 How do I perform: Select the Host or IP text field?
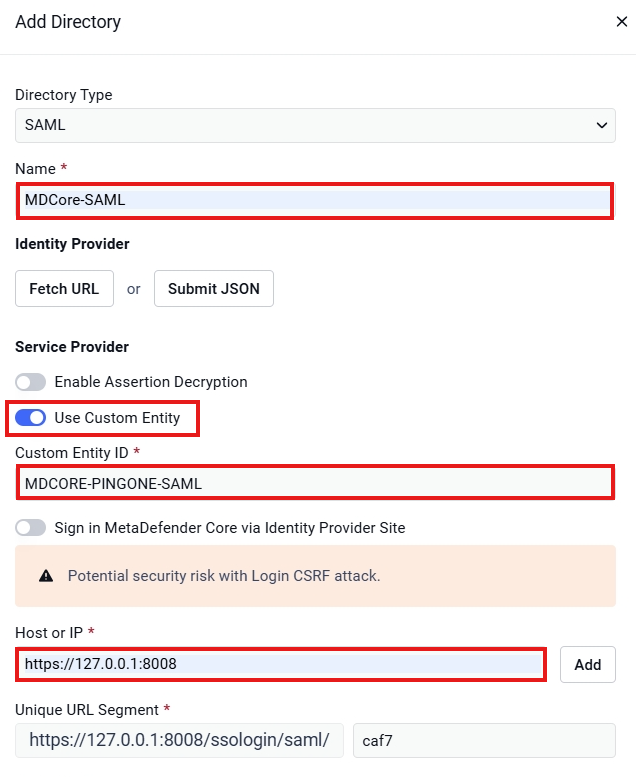coord(281,664)
